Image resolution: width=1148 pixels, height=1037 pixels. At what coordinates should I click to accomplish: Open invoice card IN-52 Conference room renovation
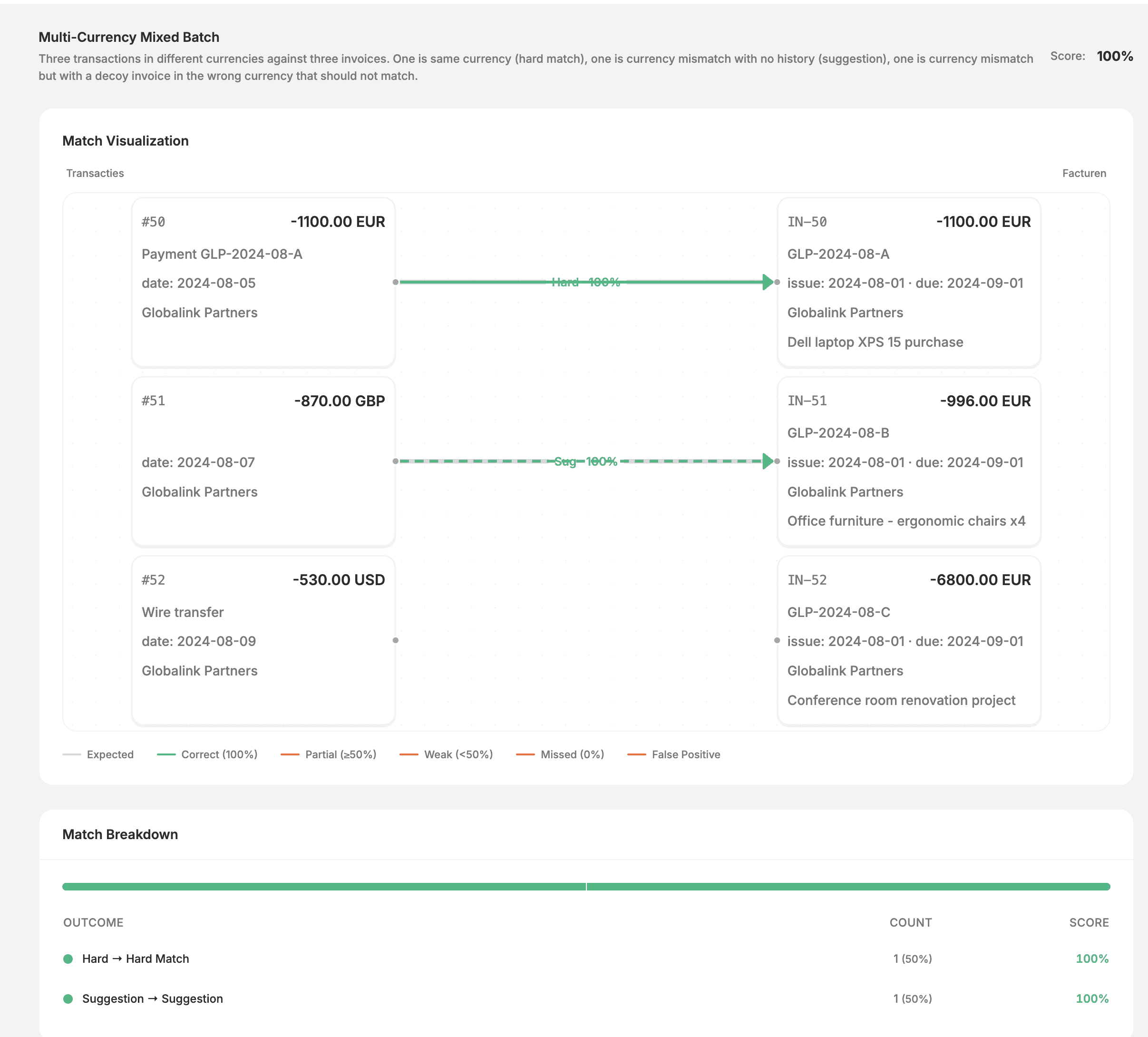coord(909,640)
